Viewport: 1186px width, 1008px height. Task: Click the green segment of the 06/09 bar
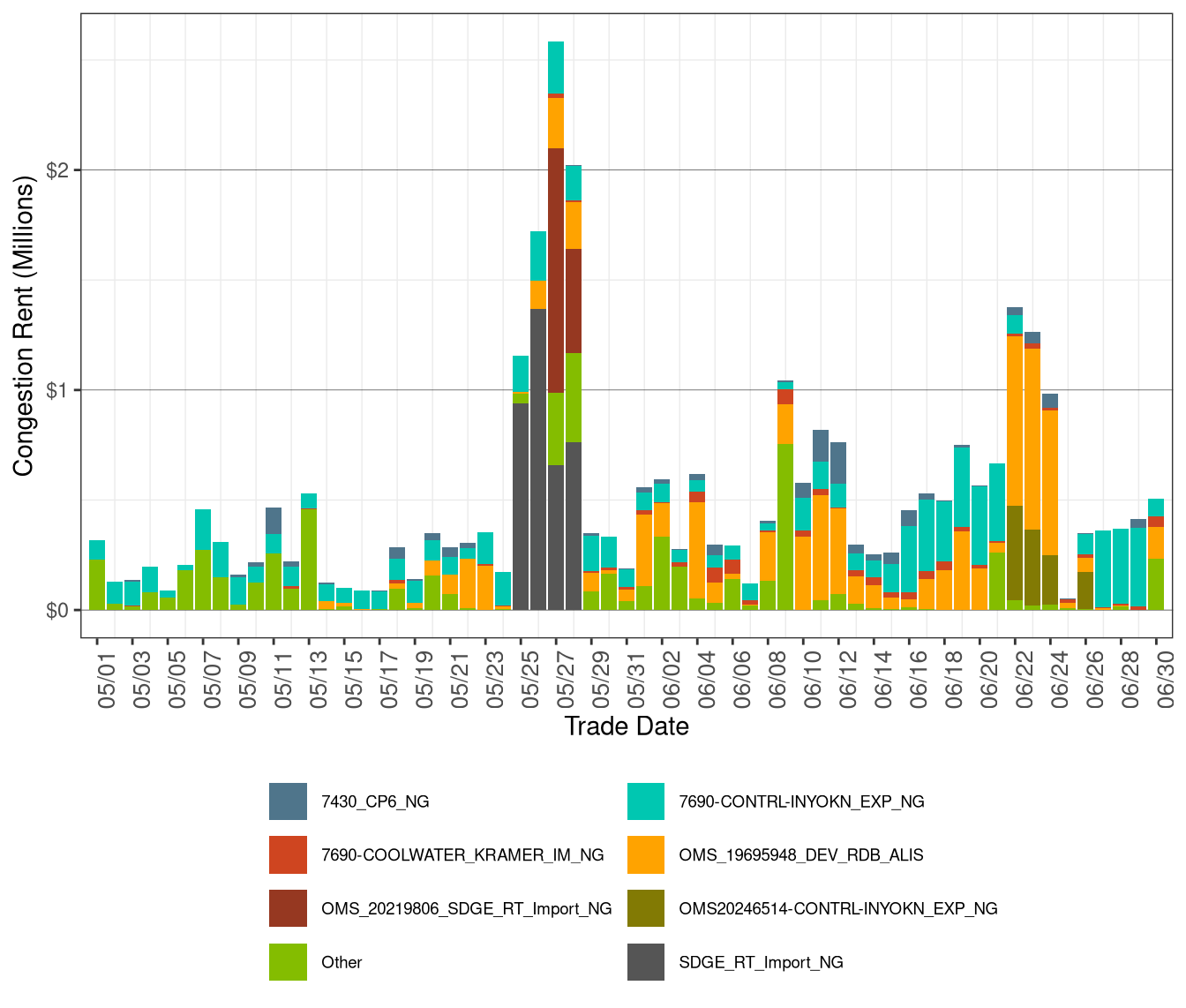click(785, 527)
